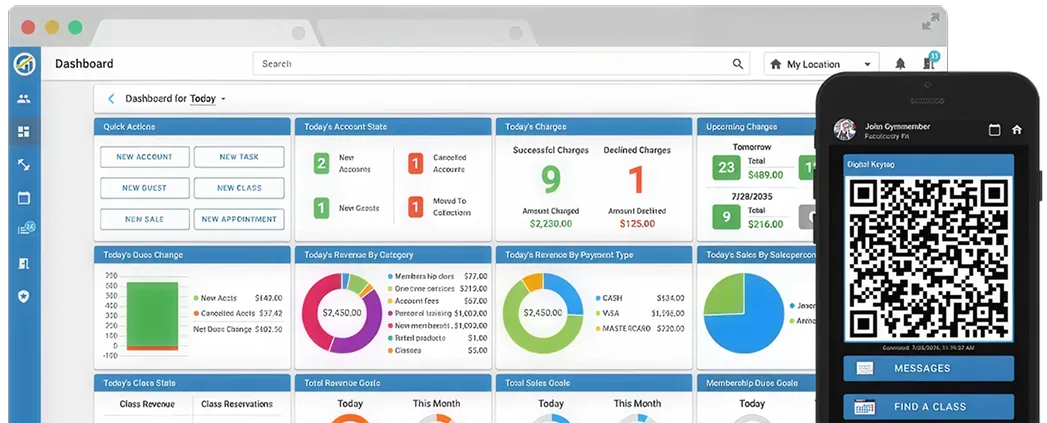
Task: Click the $2,230.00 Amount Charged value
Action: coord(551,224)
